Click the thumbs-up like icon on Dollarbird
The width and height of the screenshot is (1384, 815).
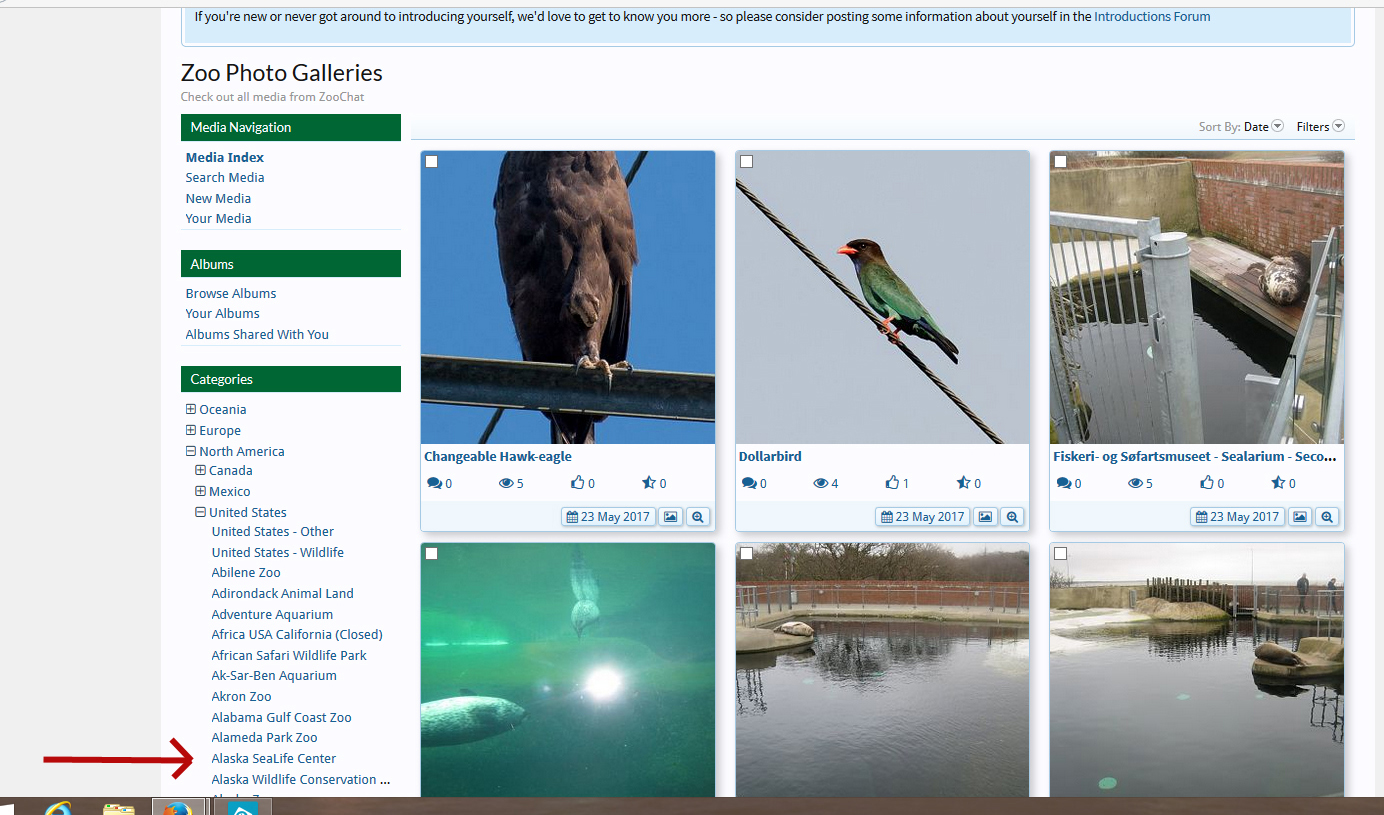[x=892, y=483]
